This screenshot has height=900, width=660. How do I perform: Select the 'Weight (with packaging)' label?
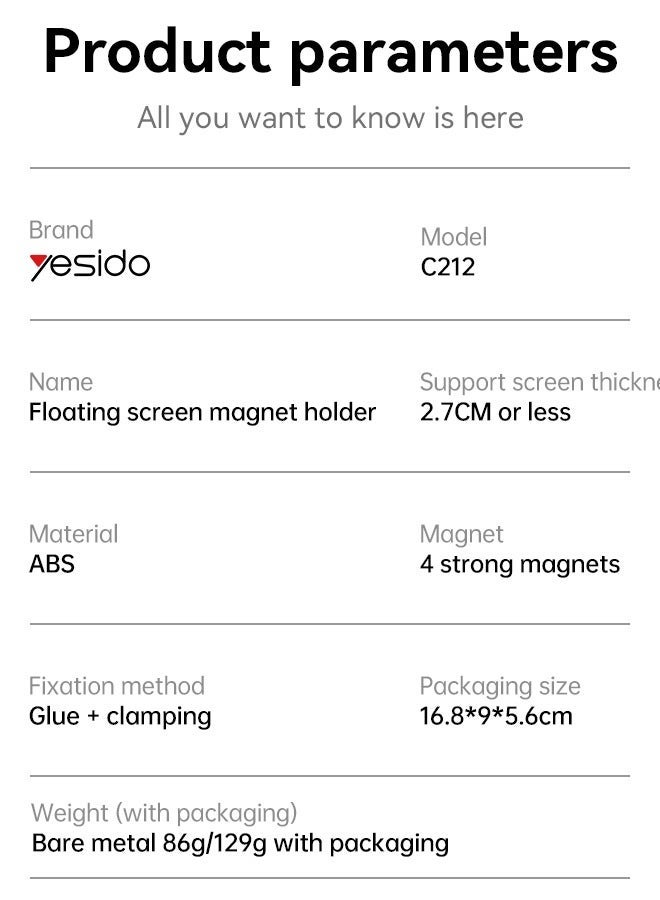pyautogui.click(x=164, y=813)
